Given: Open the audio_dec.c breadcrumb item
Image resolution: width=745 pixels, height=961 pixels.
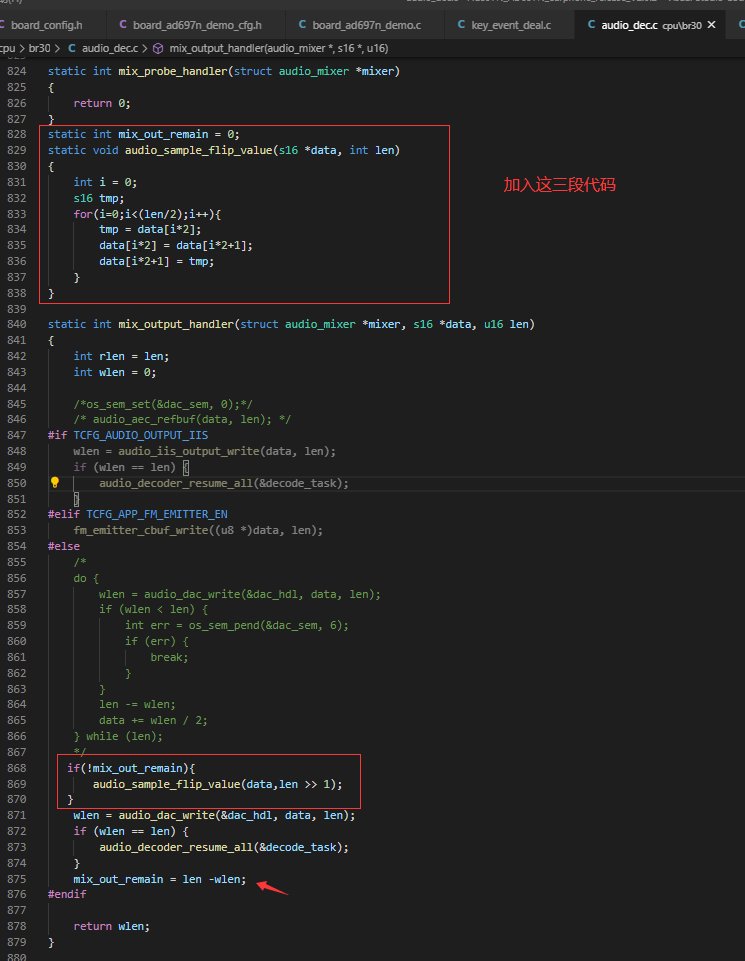Looking at the screenshot, I should click(x=110, y=48).
